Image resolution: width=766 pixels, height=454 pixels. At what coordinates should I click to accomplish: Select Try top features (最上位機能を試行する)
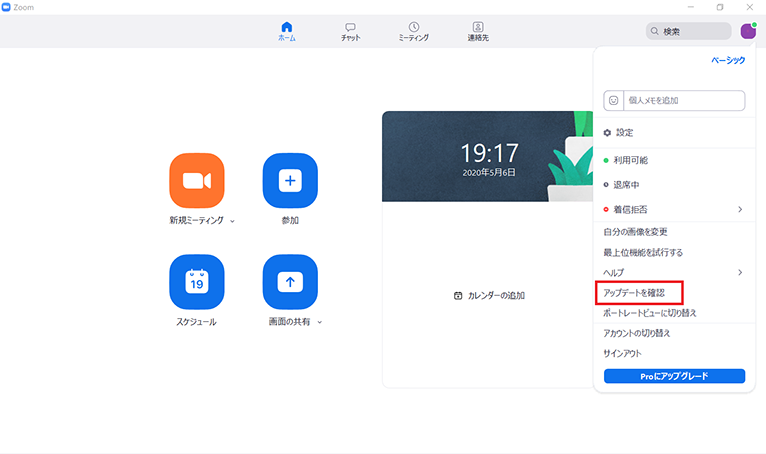point(643,252)
